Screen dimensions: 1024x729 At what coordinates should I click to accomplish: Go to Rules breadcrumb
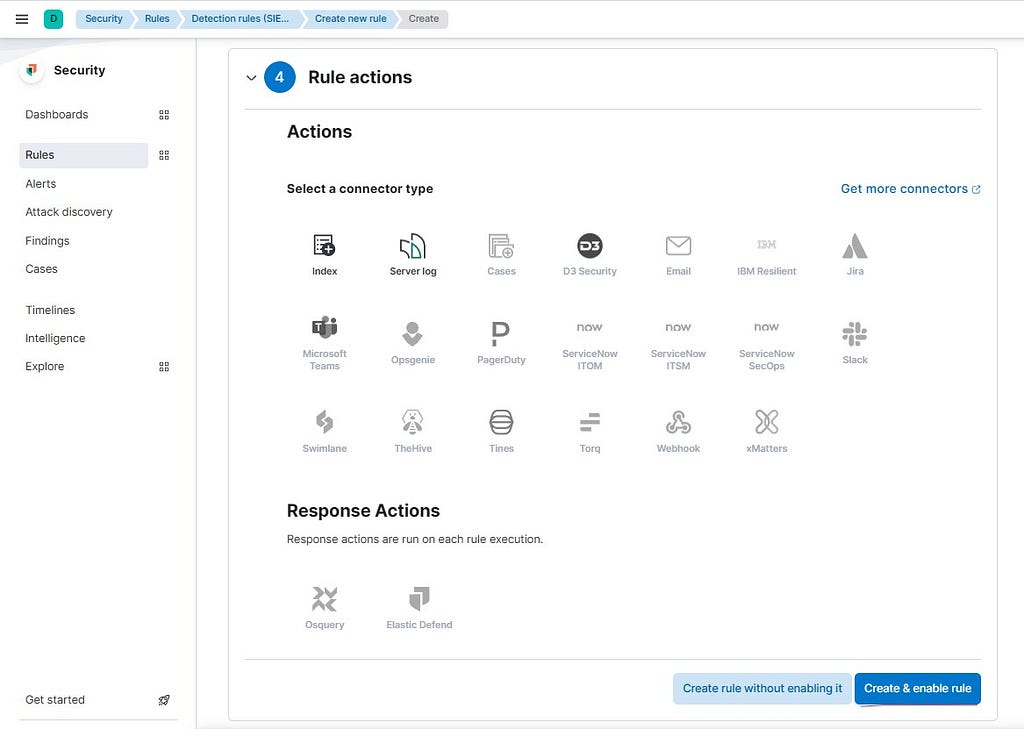(x=157, y=19)
